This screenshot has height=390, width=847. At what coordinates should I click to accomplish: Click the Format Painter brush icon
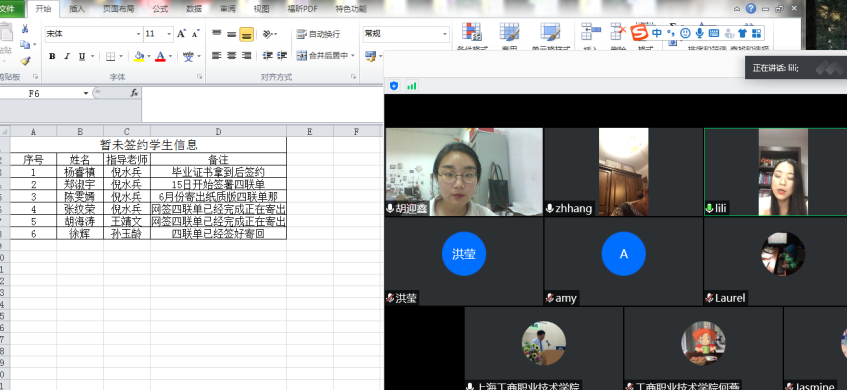[x=25, y=60]
